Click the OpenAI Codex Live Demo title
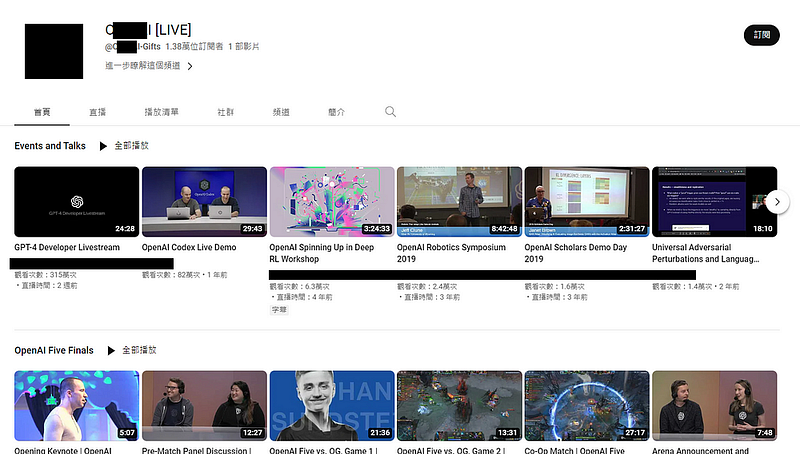The width and height of the screenshot is (800, 454). [x=189, y=247]
